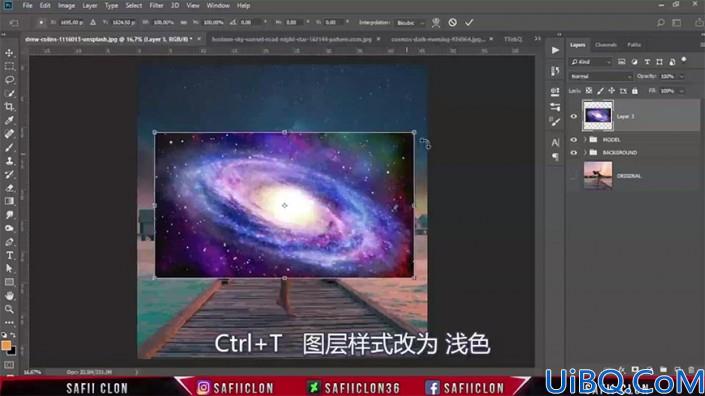Open the History panel icon

(x=555, y=71)
